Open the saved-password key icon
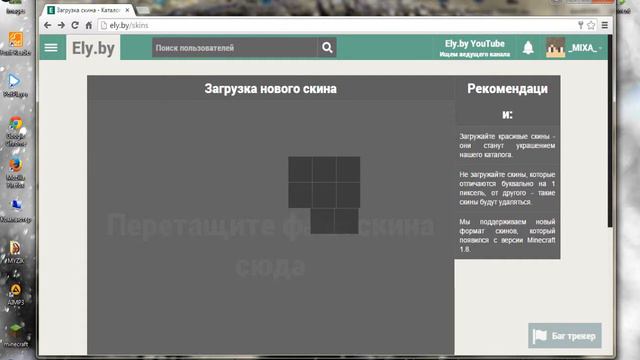 point(580,25)
